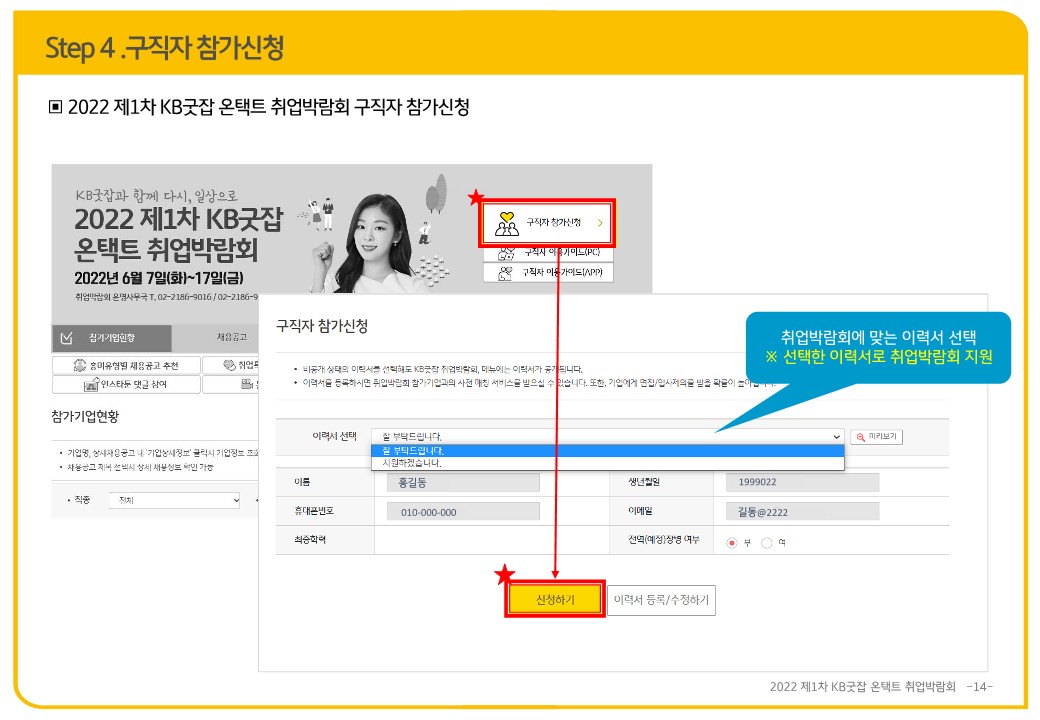Screen dimensions: 1040x720
Task: Expand the 직종 전체 dropdown
Action: 177,500
